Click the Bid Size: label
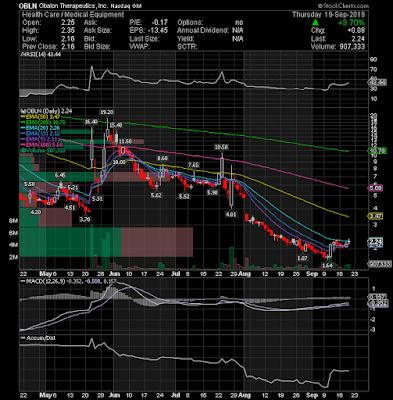 pos(98,47)
